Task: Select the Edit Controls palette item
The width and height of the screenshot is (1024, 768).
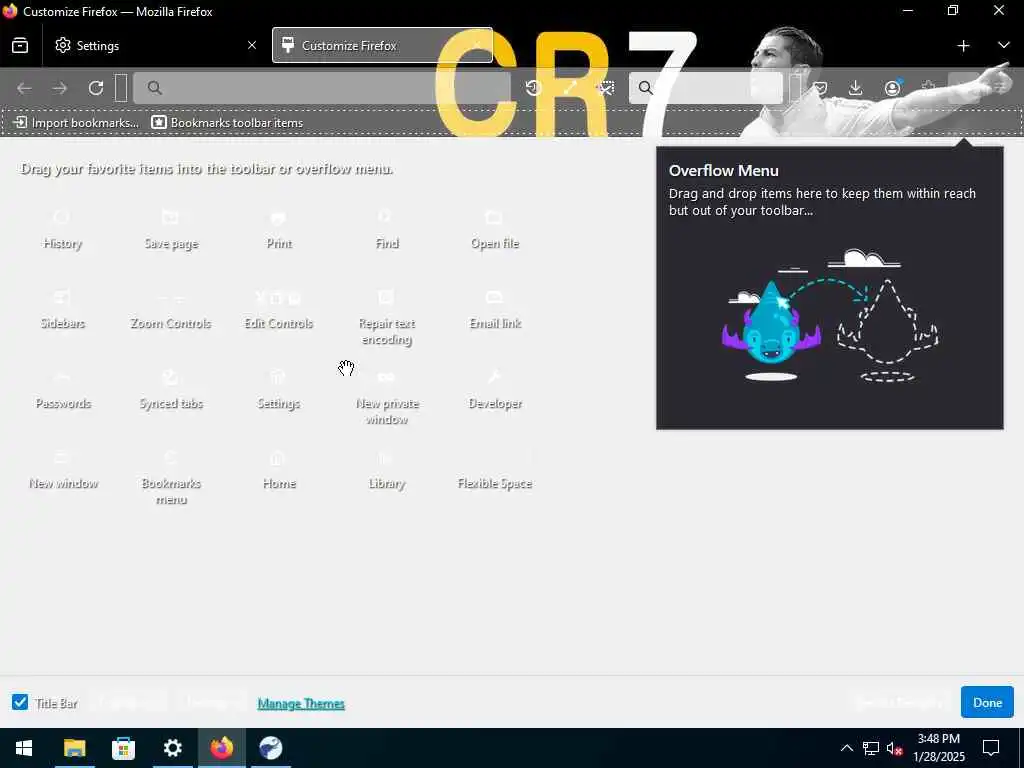Action: tap(279, 311)
